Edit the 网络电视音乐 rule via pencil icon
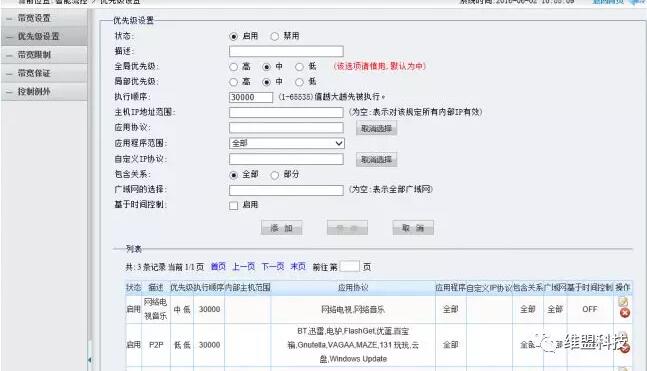 (623, 302)
